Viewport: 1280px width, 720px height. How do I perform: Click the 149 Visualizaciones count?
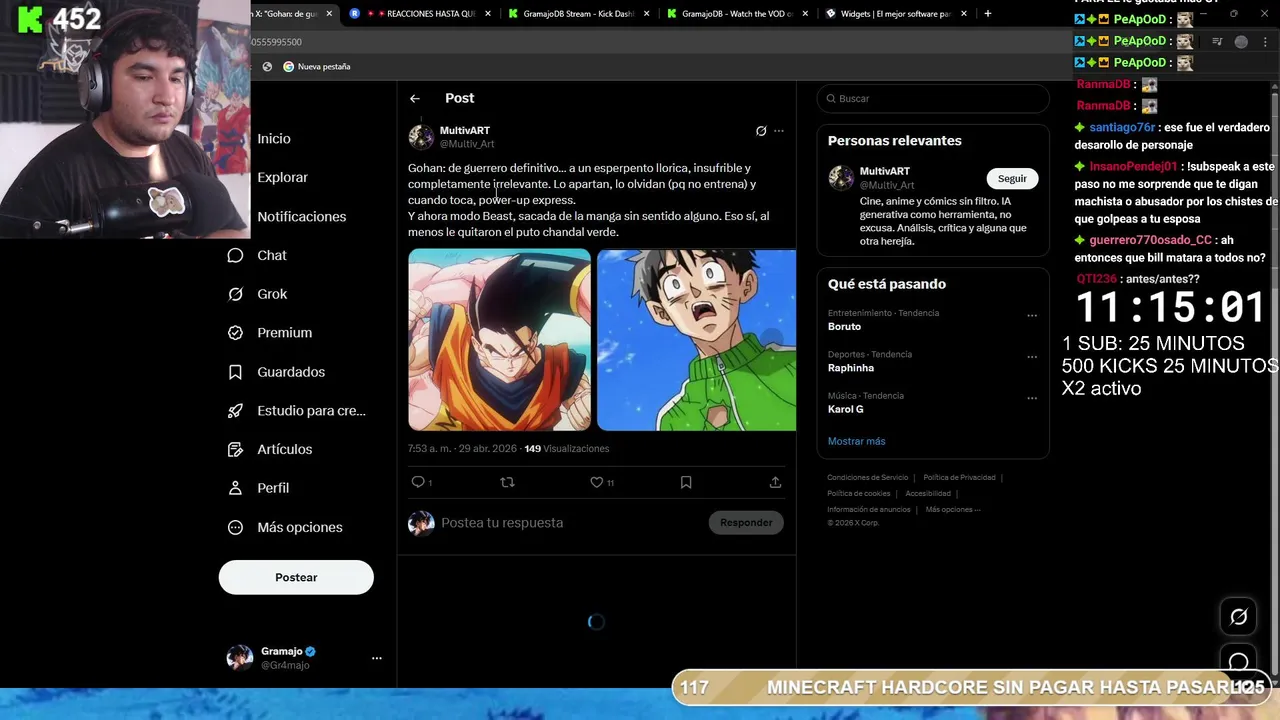pos(567,449)
